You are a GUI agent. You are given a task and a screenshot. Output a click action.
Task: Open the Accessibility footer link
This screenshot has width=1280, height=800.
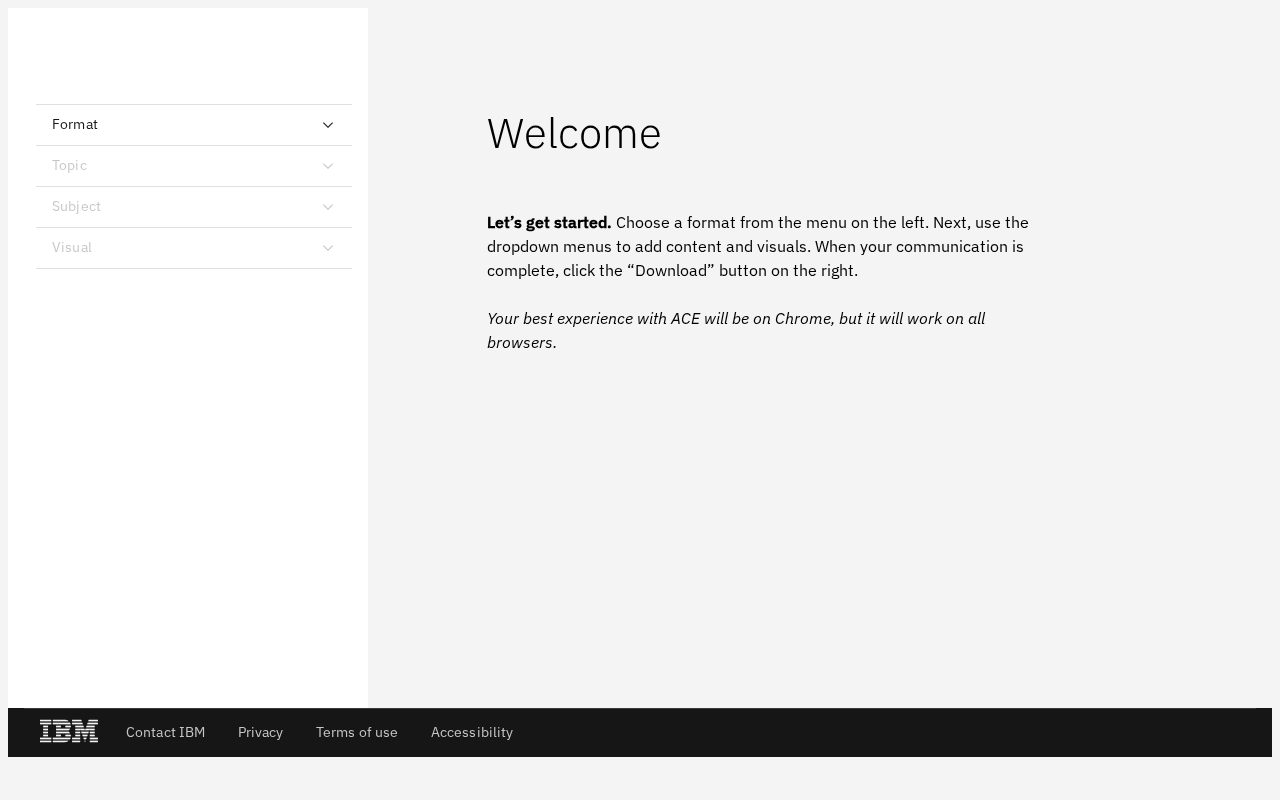(472, 732)
